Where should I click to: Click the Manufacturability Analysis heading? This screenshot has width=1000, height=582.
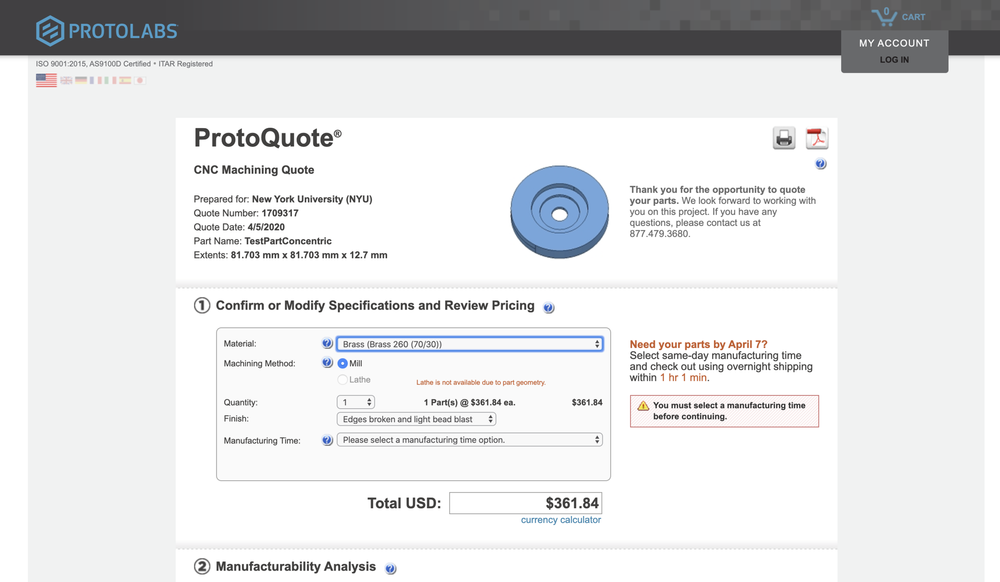(x=295, y=567)
